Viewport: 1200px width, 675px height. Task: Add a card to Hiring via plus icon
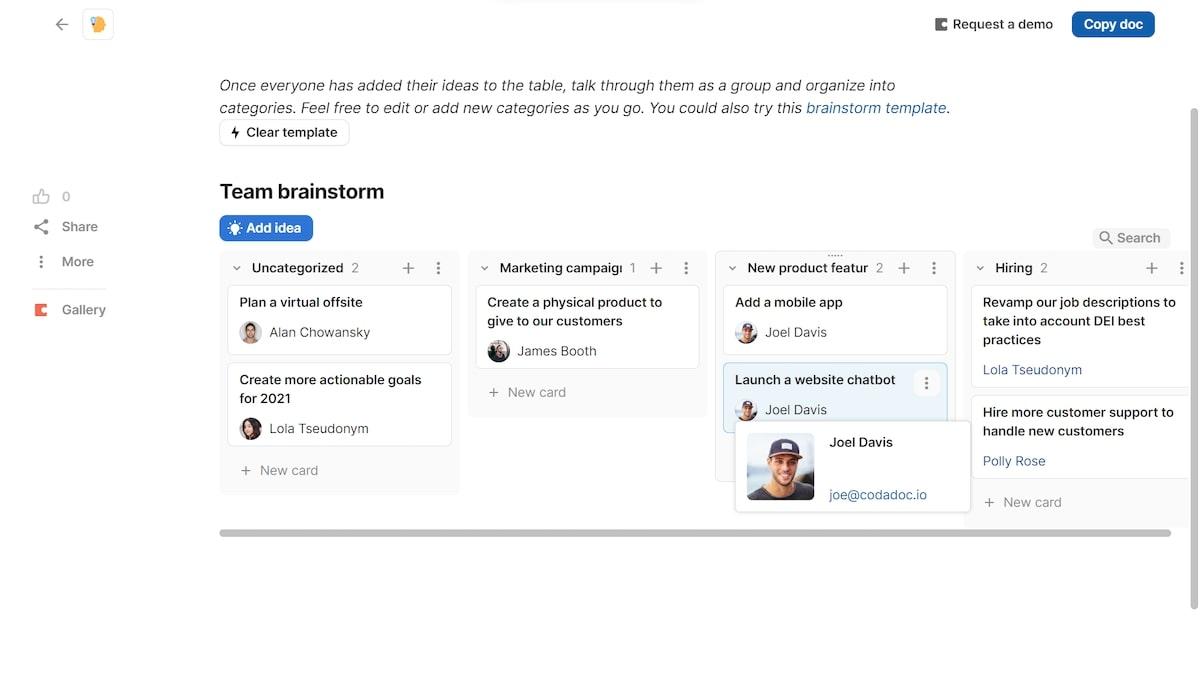(1151, 268)
